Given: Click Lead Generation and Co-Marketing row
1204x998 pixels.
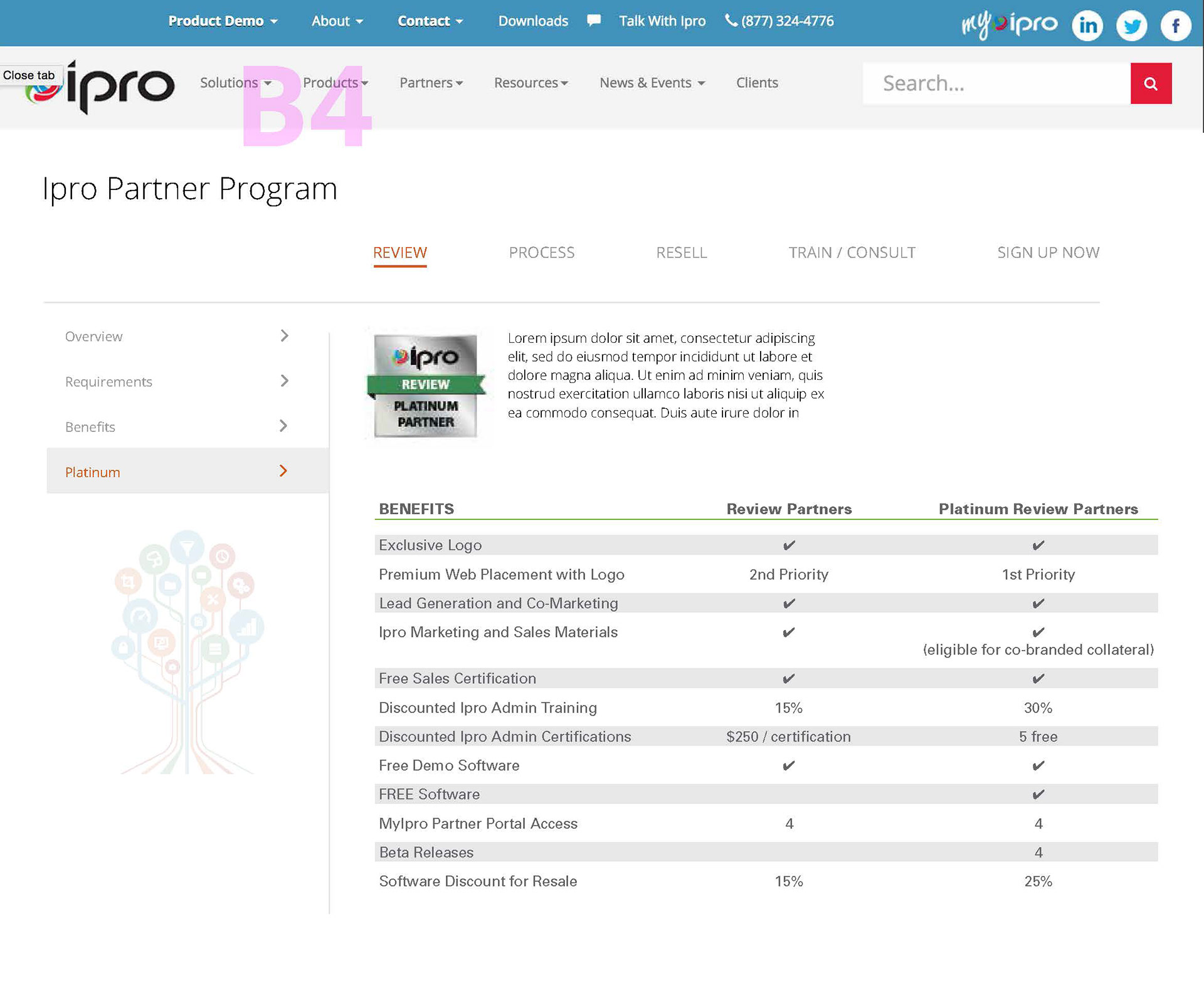Looking at the screenshot, I should (766, 603).
